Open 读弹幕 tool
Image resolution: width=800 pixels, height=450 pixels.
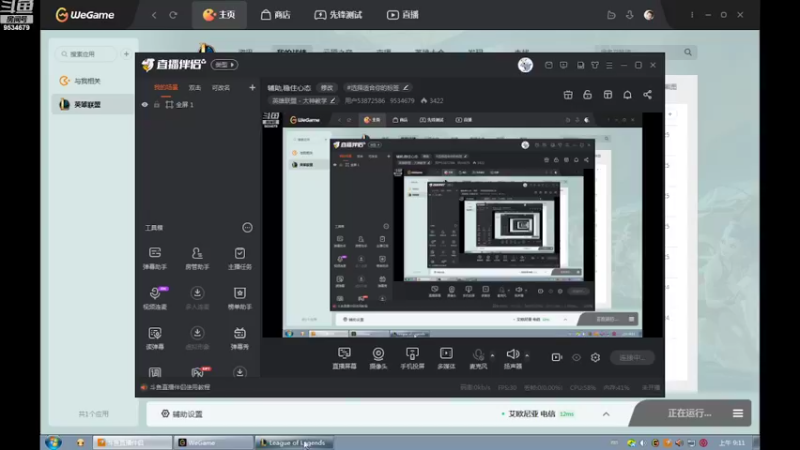click(155, 338)
